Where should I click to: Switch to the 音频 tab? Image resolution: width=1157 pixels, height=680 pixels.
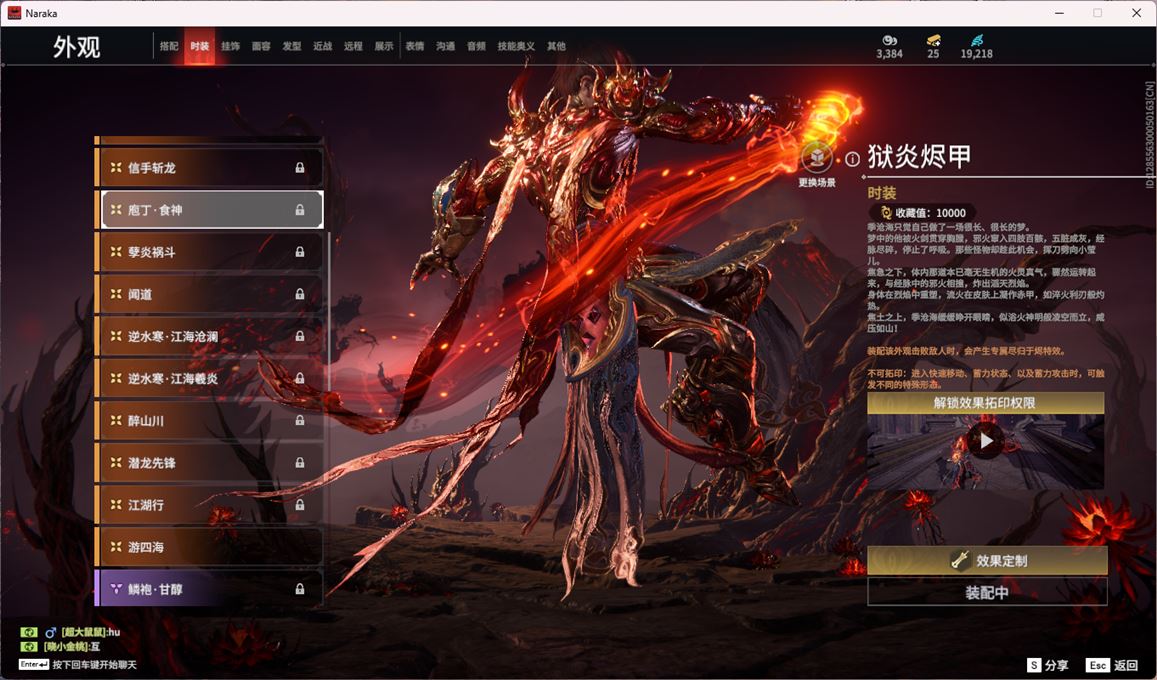point(476,46)
